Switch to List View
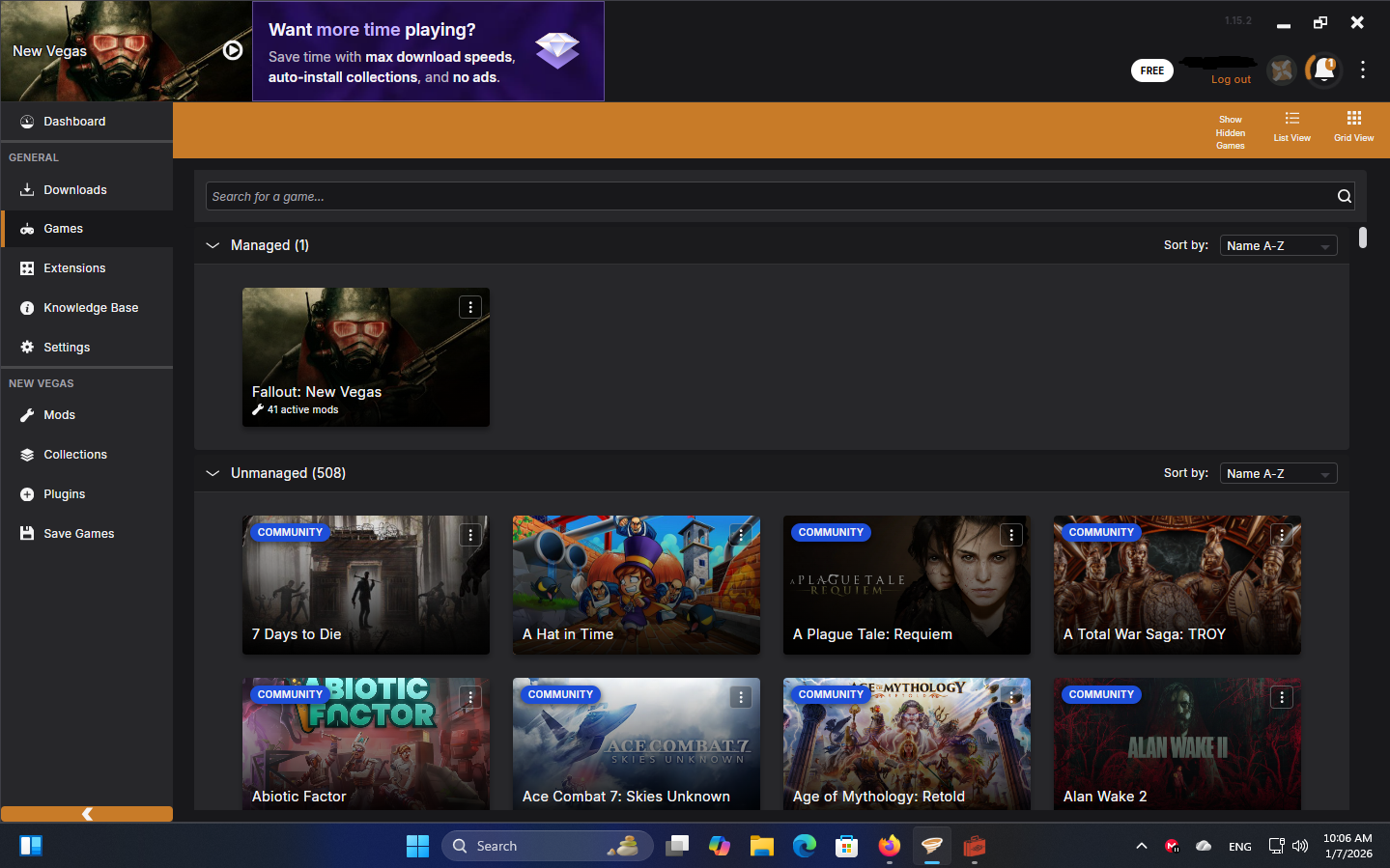 [1291, 126]
